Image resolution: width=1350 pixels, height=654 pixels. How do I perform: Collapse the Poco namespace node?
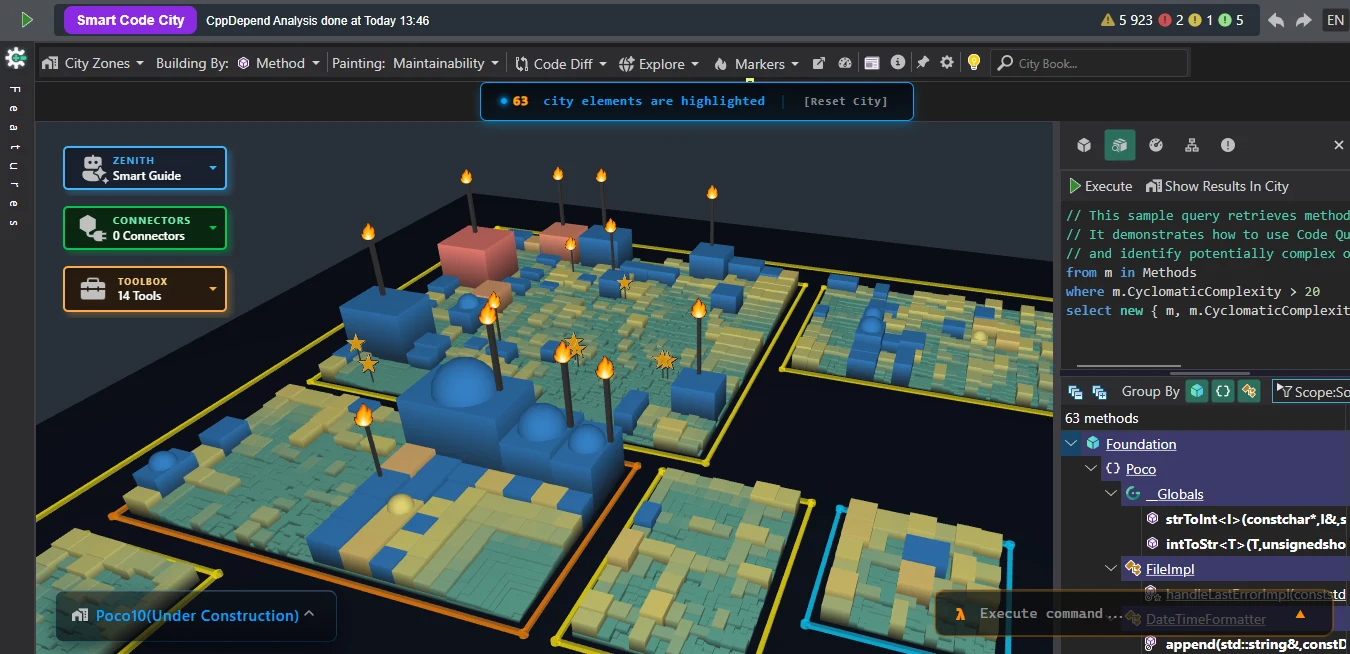coord(1091,468)
